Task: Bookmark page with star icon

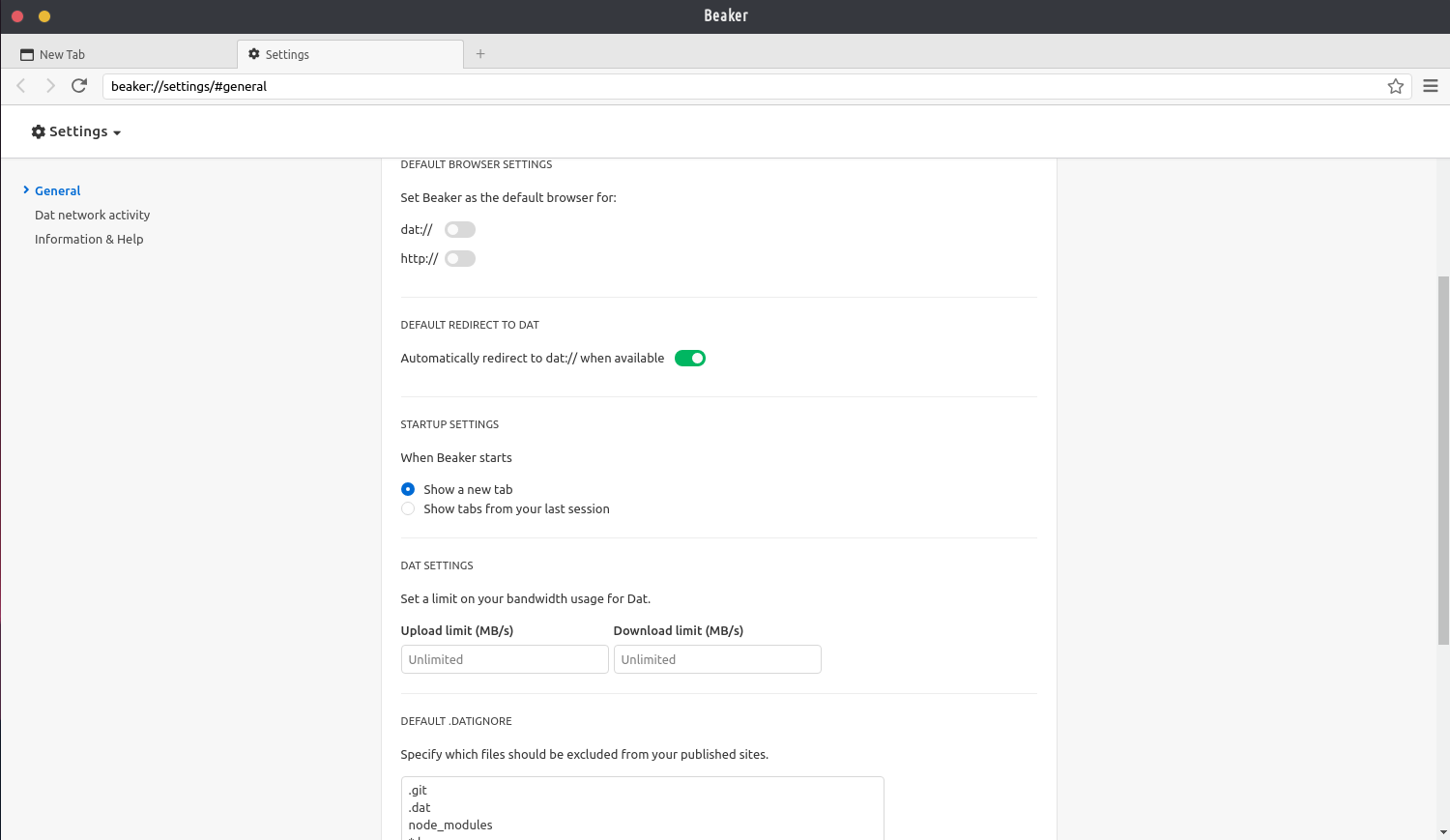Action: [1395, 86]
